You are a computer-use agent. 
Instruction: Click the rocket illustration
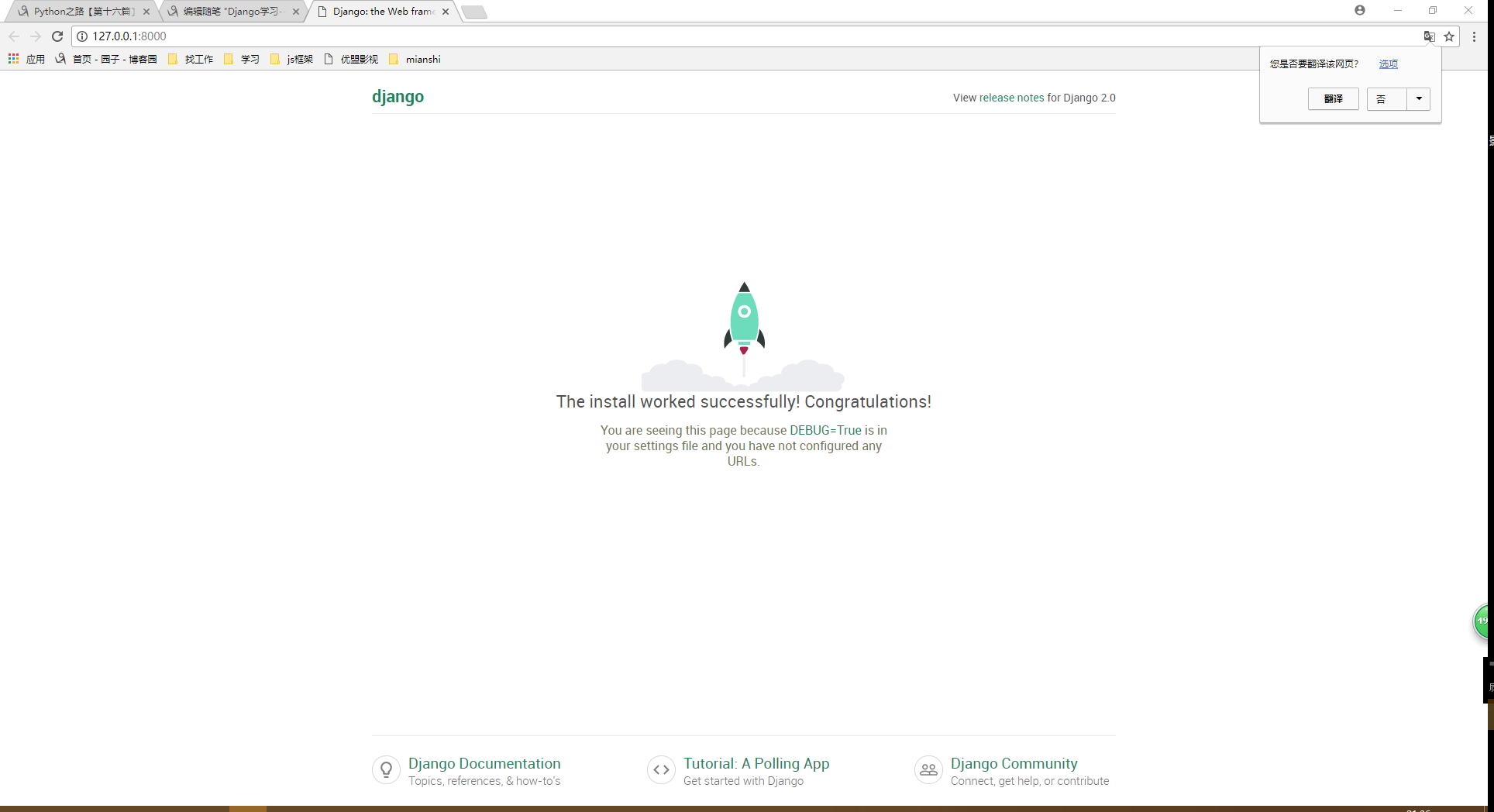(x=744, y=335)
